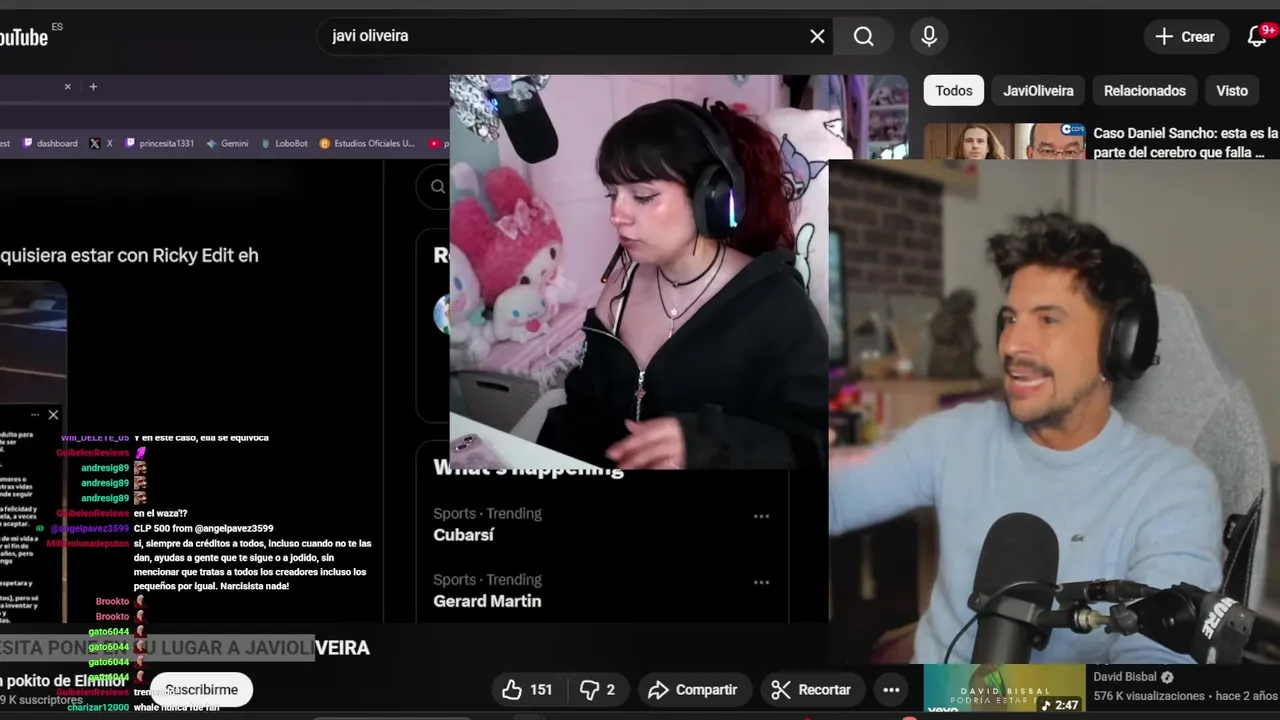
Task: Open chat overlay three-dot options
Action: tap(35, 414)
